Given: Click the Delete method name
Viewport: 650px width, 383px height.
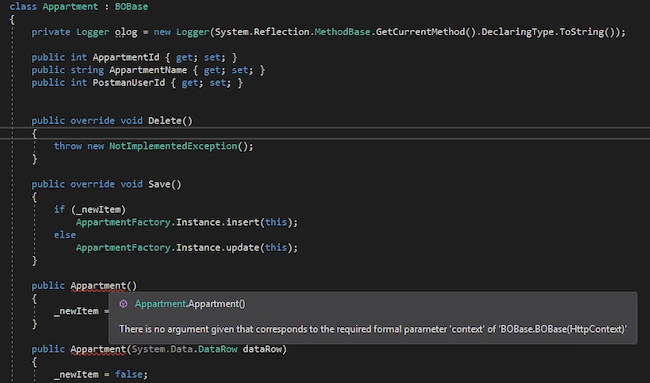Looking at the screenshot, I should point(165,121).
